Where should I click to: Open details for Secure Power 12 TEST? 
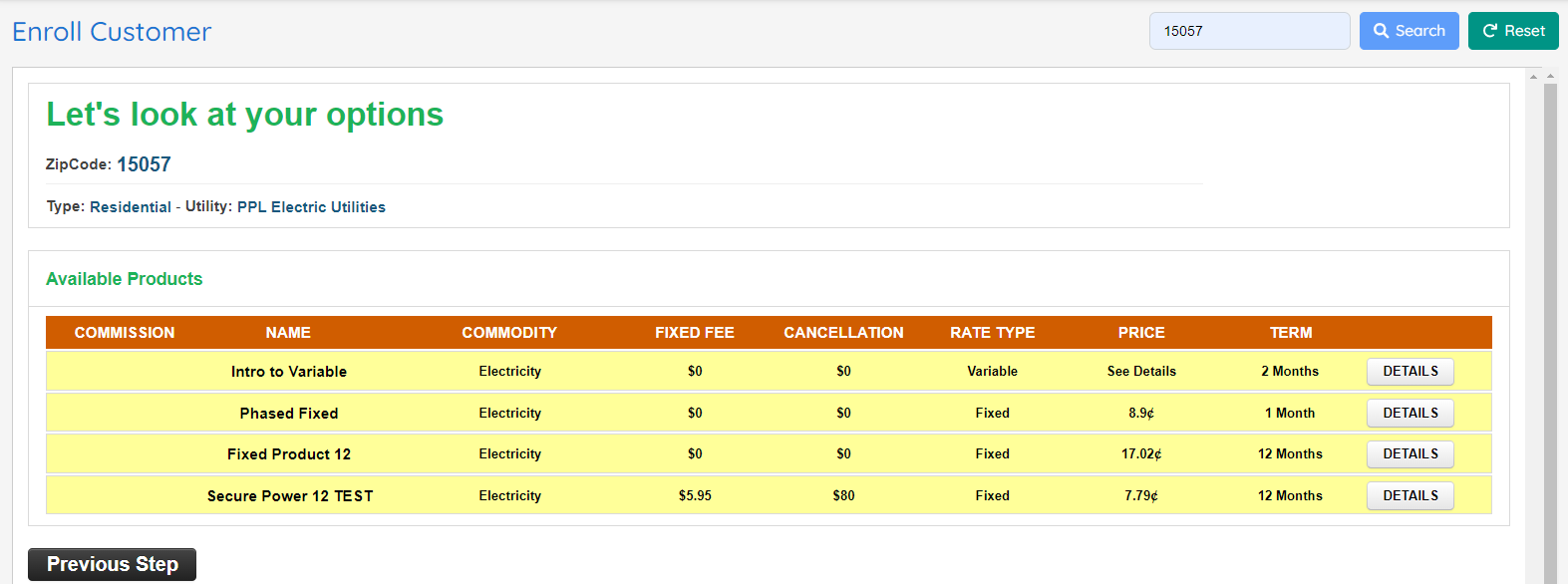[x=1411, y=495]
